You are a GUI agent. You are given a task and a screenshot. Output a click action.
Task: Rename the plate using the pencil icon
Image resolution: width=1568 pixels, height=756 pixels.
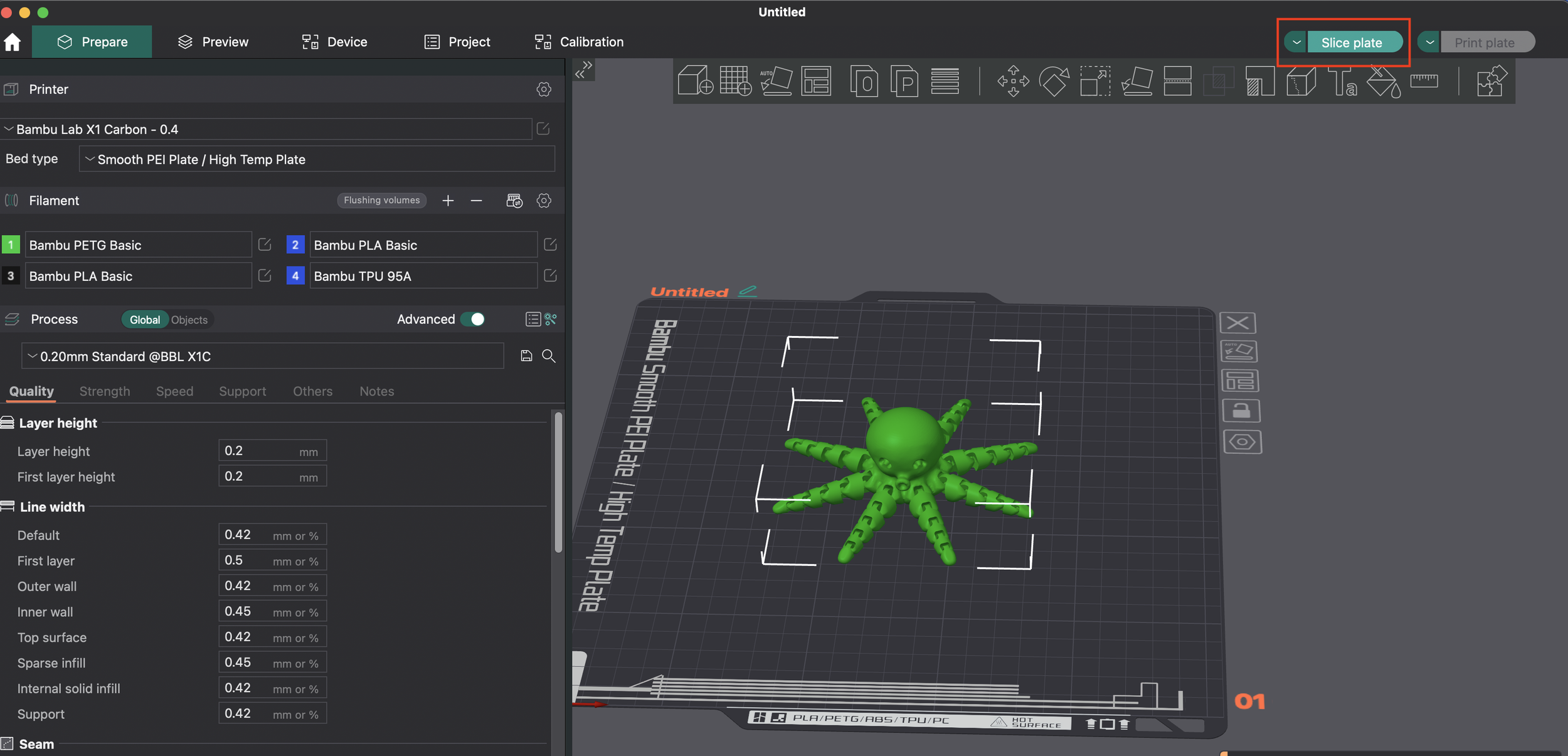[x=748, y=291]
